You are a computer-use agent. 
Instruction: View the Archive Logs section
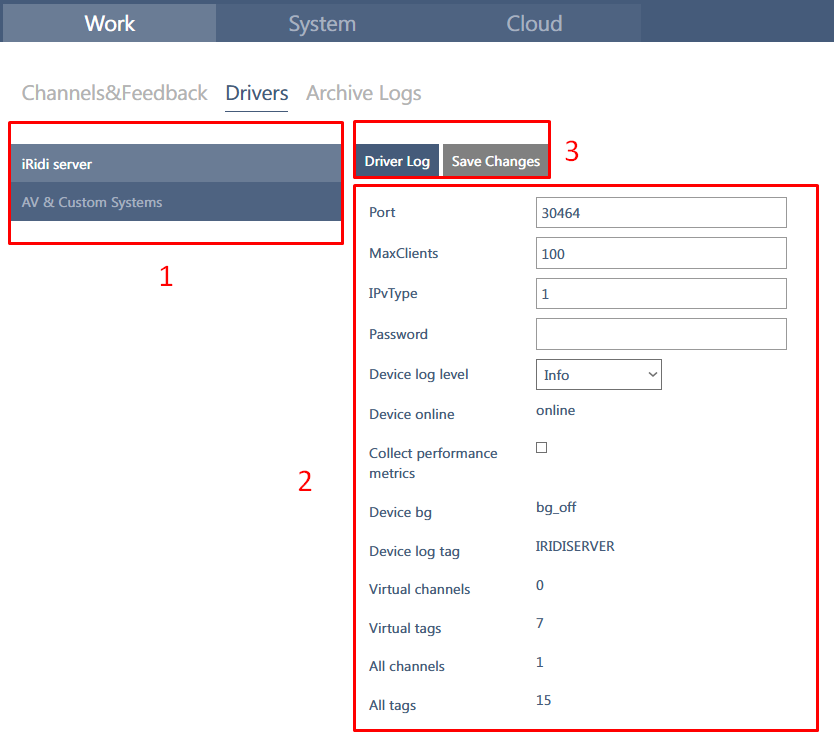click(363, 93)
